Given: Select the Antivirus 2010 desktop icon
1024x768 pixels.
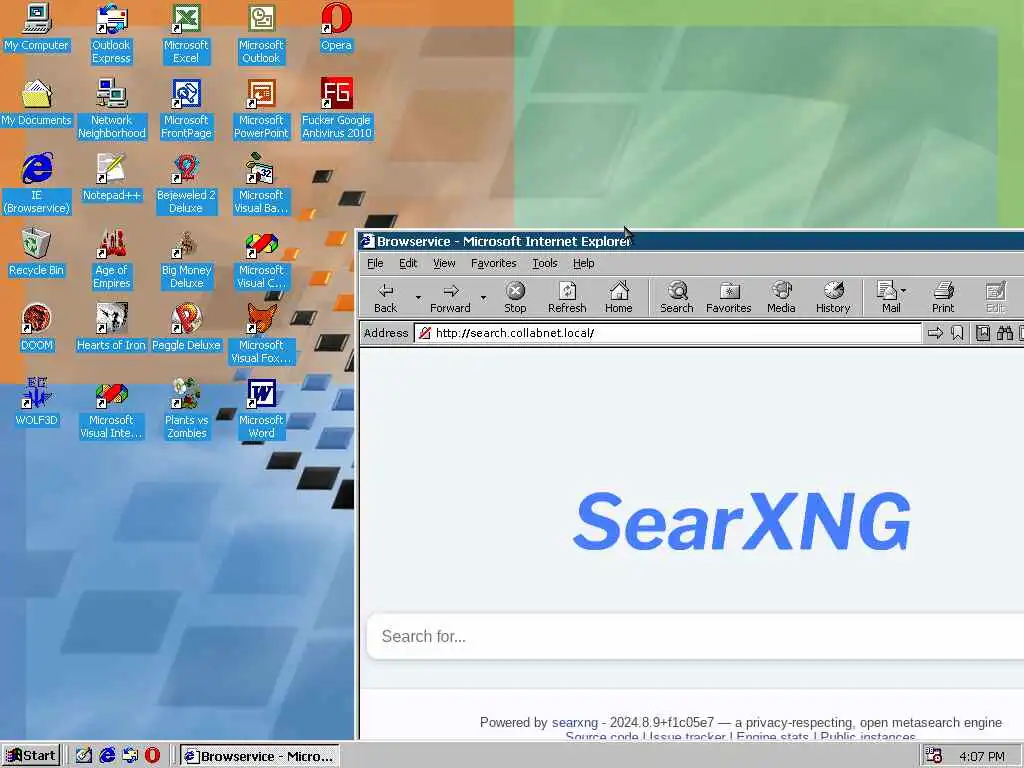Looking at the screenshot, I should click(336, 109).
